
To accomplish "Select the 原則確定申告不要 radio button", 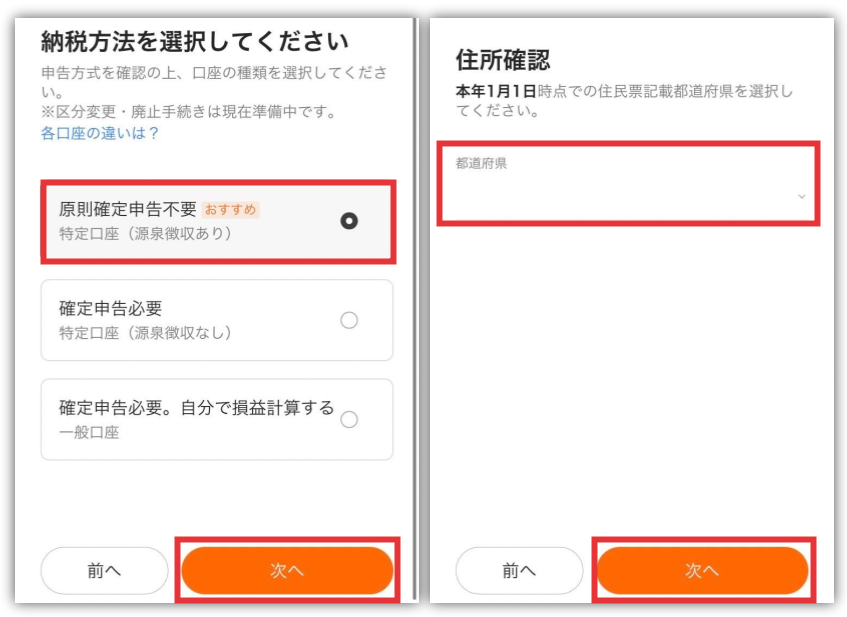I will [x=349, y=221].
